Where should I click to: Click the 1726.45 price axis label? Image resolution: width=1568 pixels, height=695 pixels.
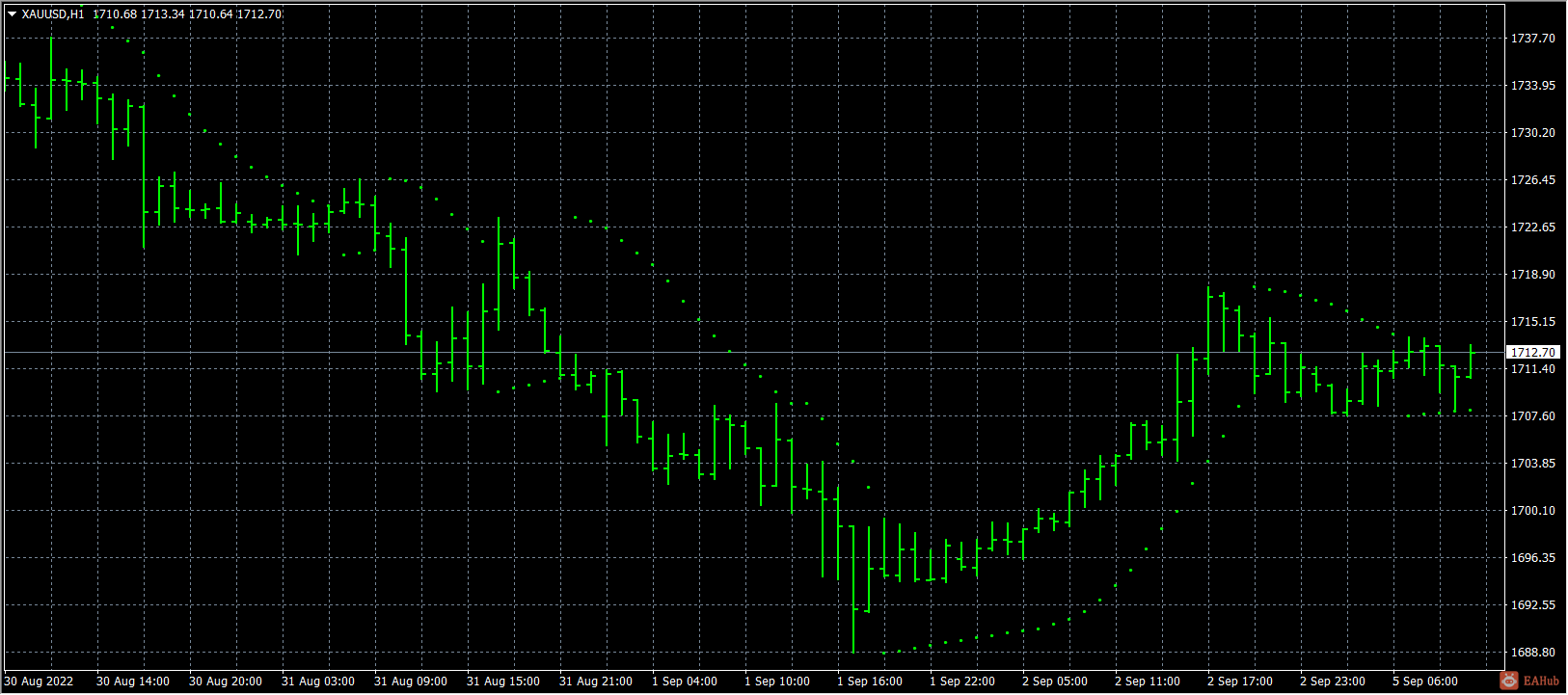click(1533, 180)
